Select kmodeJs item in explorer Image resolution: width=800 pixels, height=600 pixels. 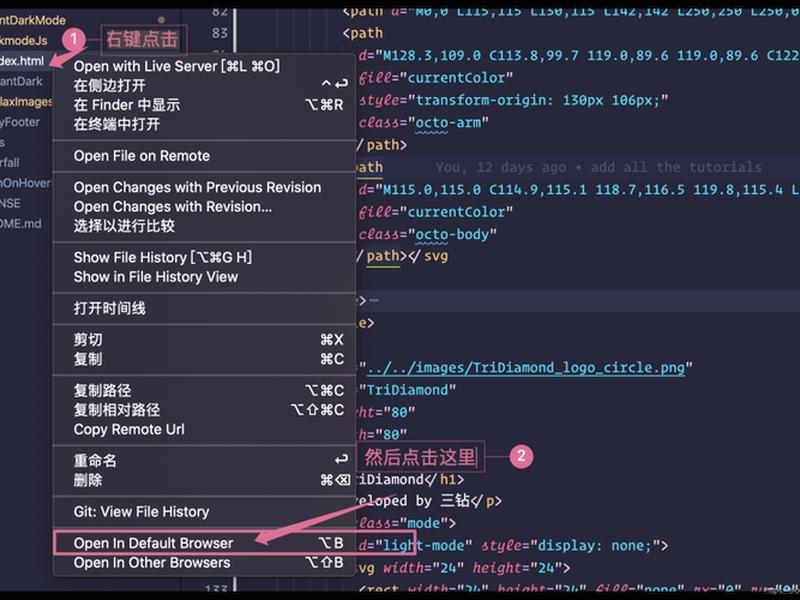[x=23, y=40]
